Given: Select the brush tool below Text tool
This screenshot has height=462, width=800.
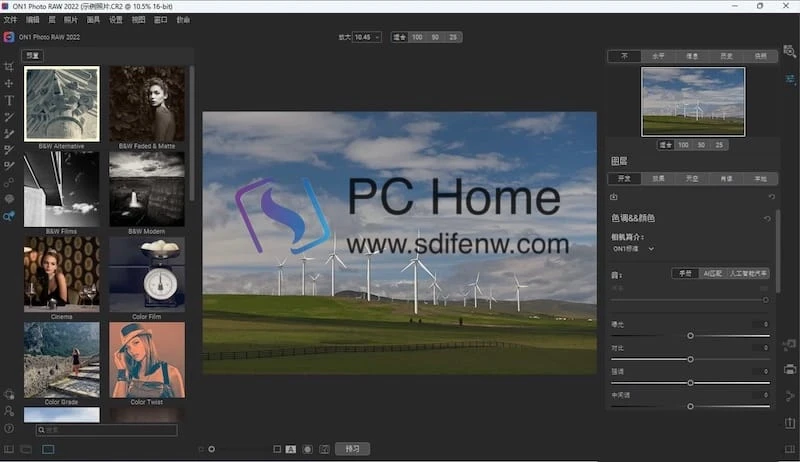Looking at the screenshot, I should 9,117.
